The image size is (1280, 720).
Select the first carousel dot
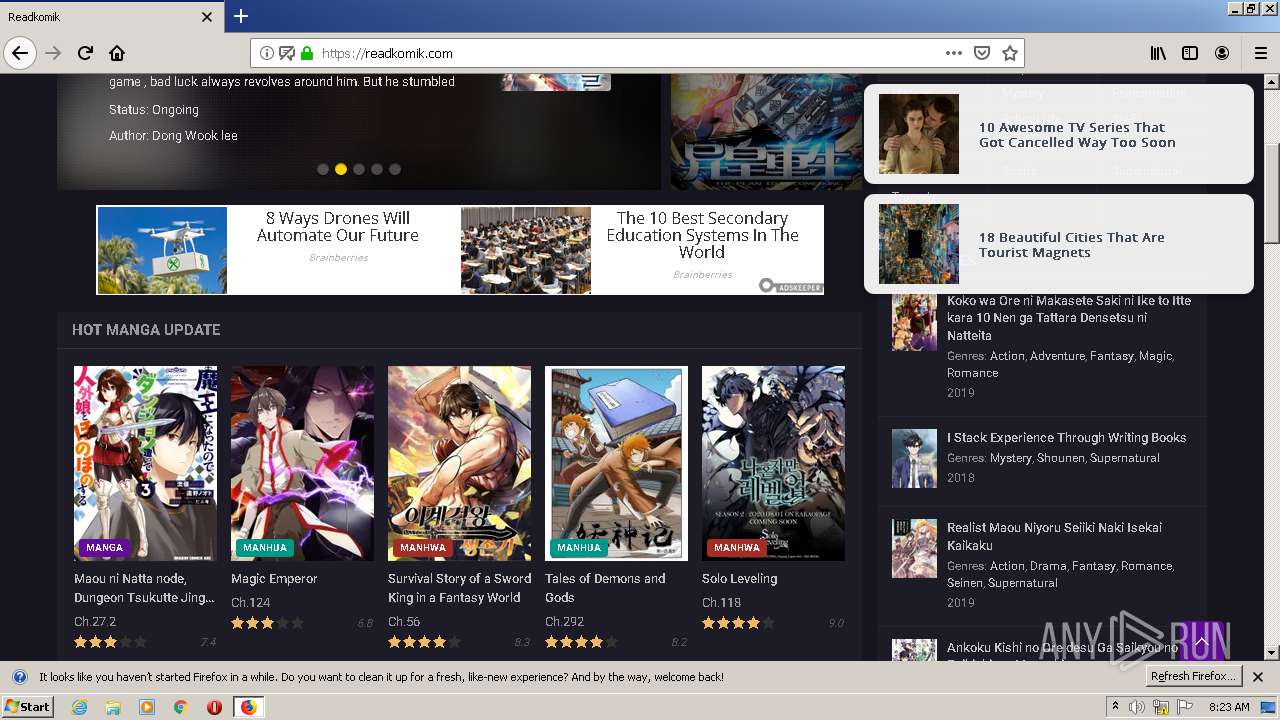point(323,169)
